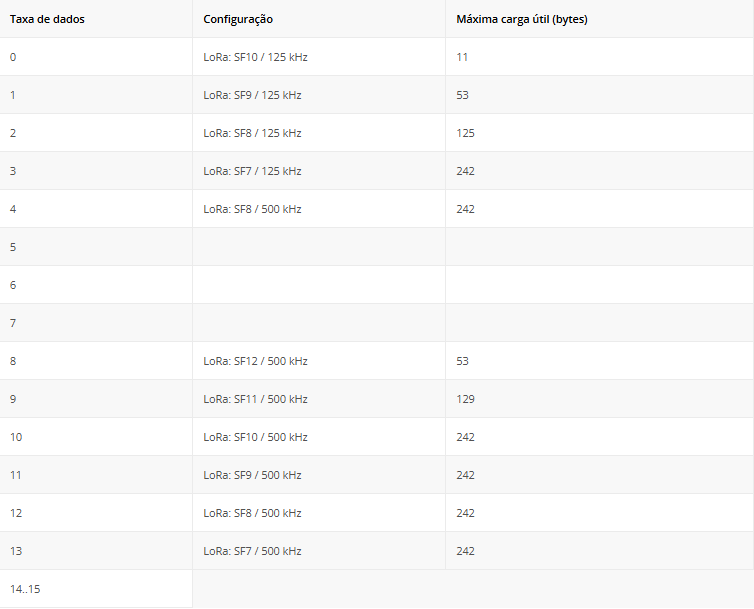This screenshot has height=609, width=754.
Task: Select the "LoRa: SF11 / 500 kHz" cell
Action: (255, 399)
